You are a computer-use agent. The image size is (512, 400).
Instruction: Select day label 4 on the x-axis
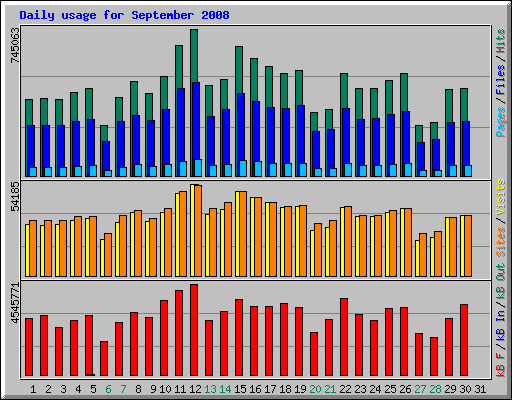click(78, 389)
